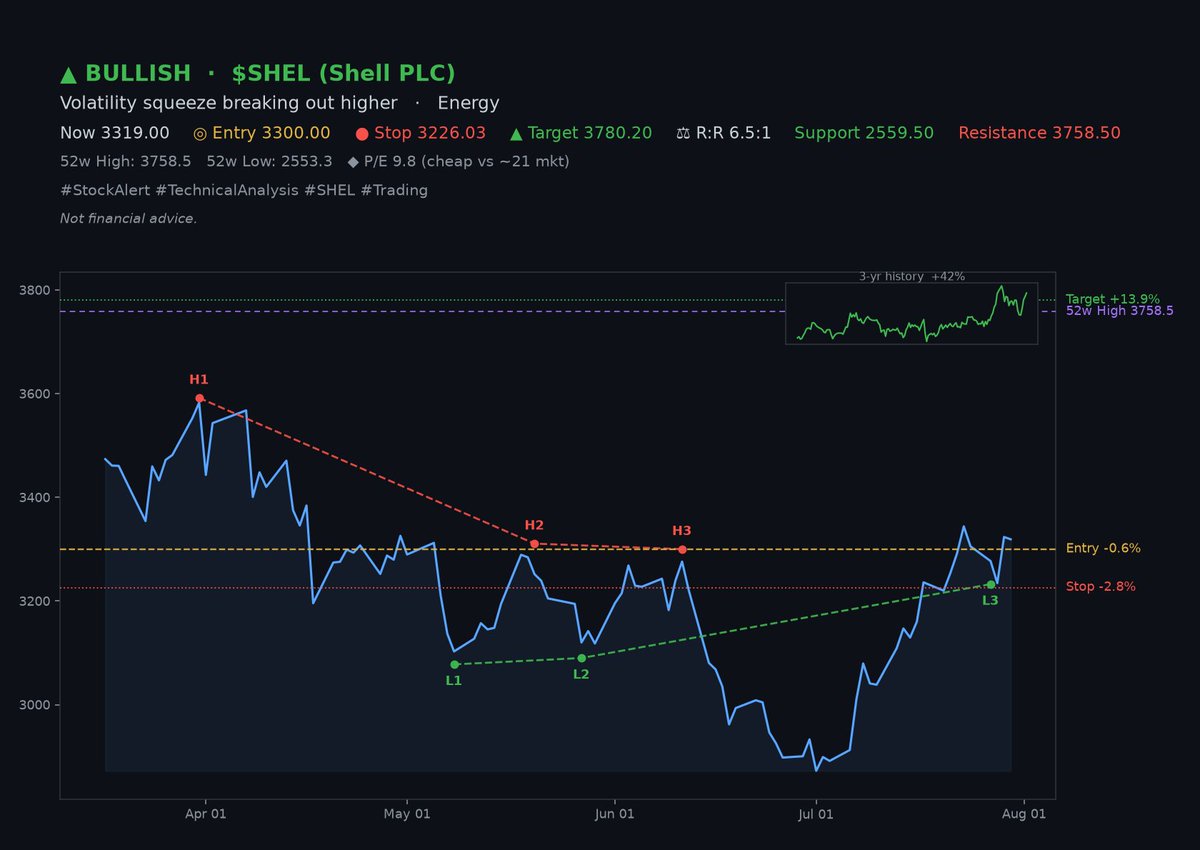Click the '52w High 3758.5' purple line label
This screenshot has height=850, width=1200.
point(1120,311)
